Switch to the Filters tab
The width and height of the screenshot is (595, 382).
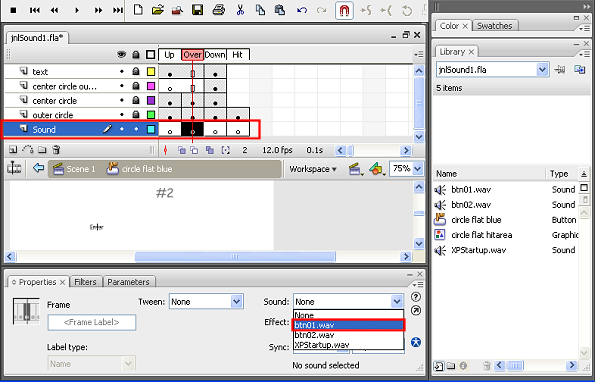(85, 282)
